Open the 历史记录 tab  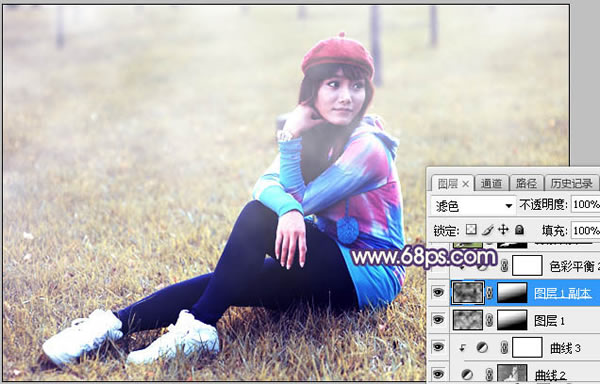(572, 184)
